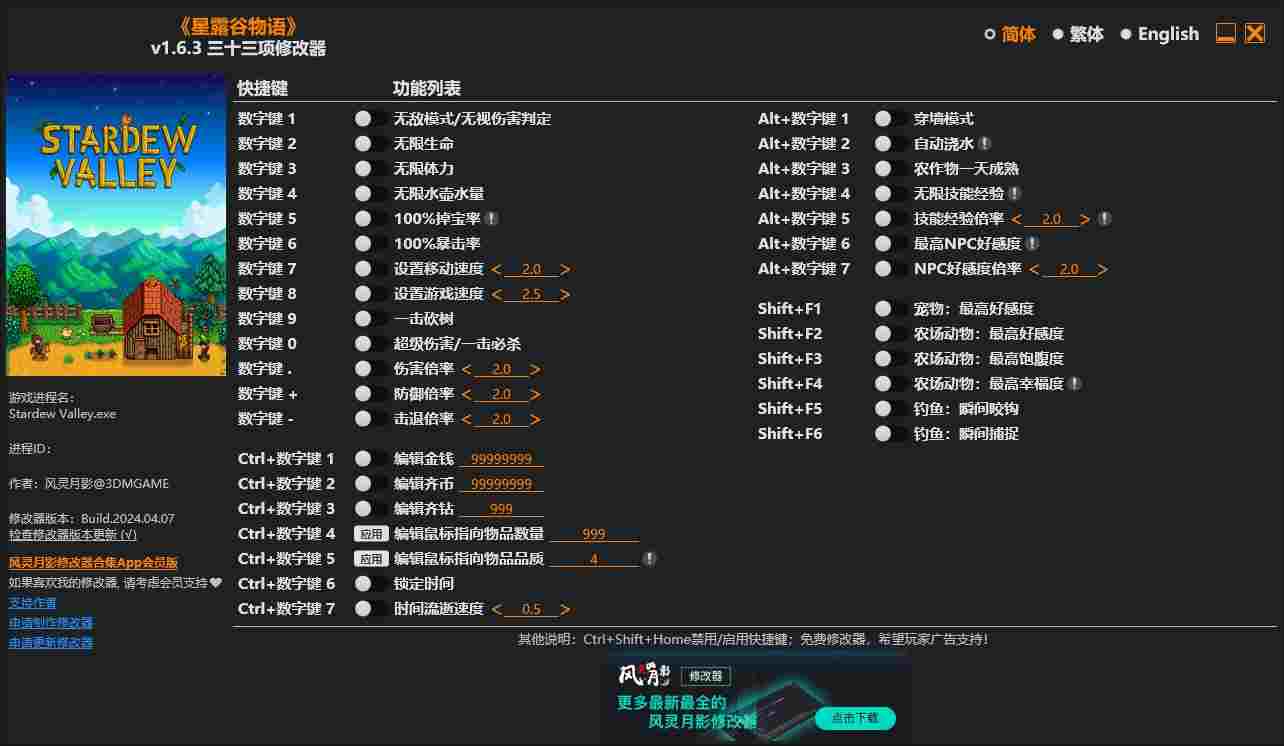Enable 农场动物：最高好感度 toggle
Viewport: 1284px width, 746px height.
point(891,333)
